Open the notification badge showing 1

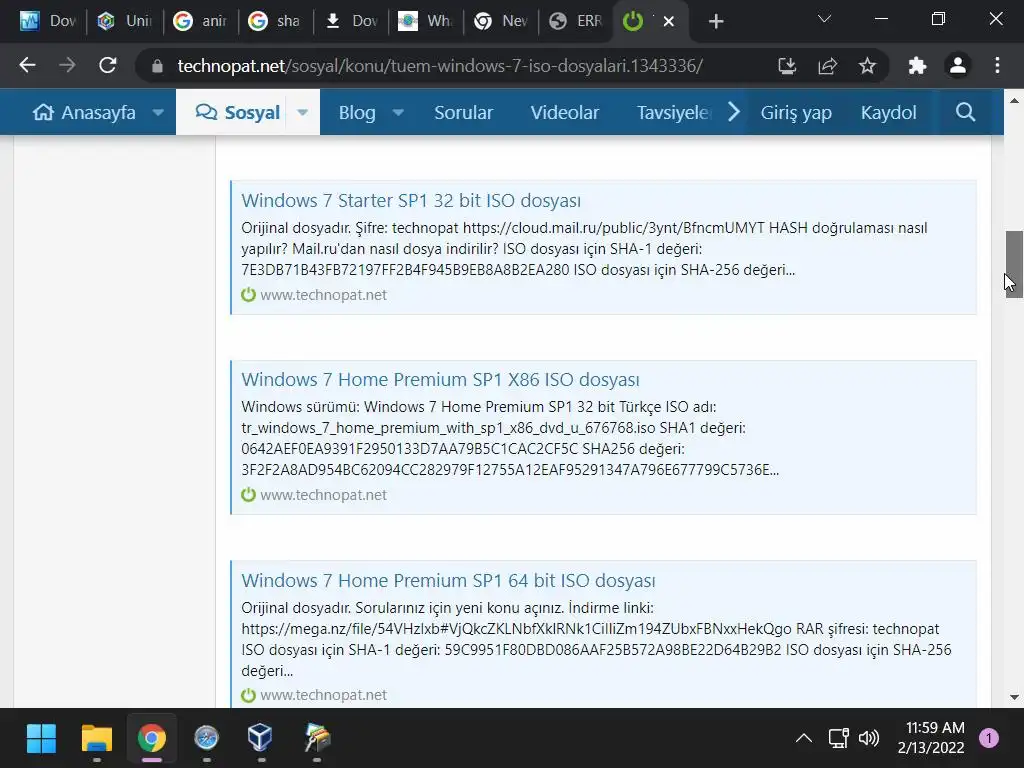tap(989, 738)
